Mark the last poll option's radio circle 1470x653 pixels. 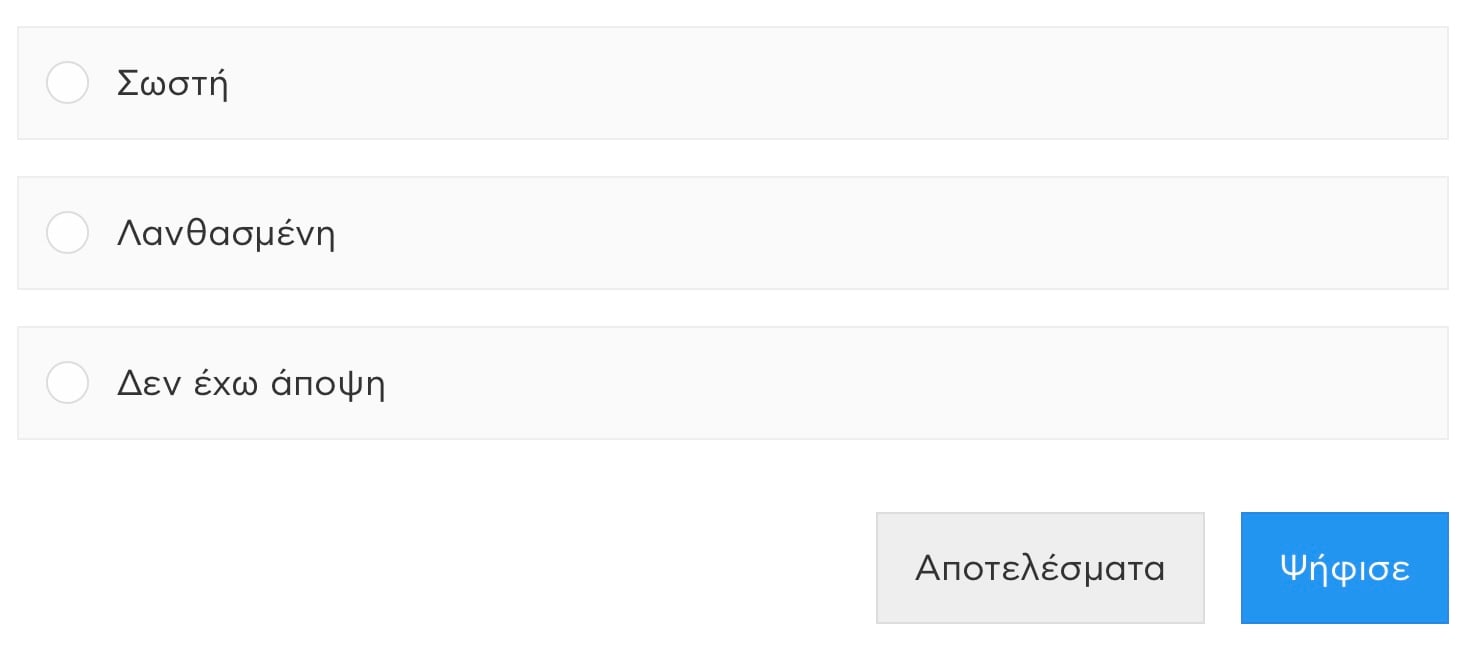(68, 383)
